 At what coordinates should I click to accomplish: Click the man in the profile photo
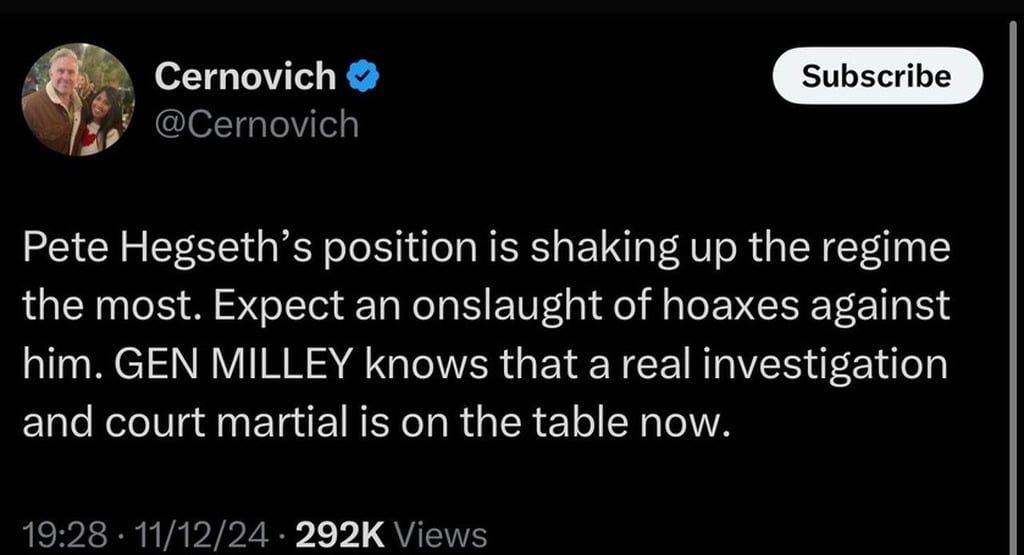click(x=58, y=98)
